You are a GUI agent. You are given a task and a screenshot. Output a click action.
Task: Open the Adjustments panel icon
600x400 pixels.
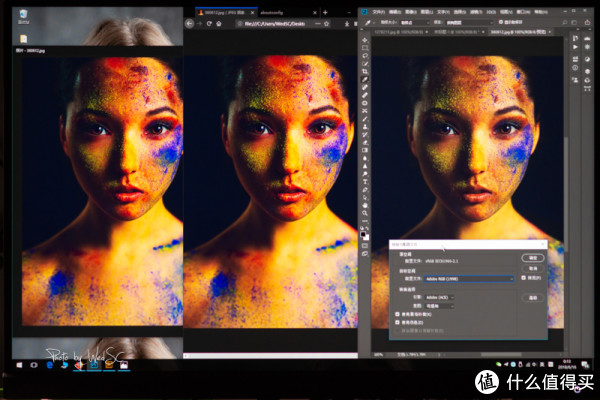(587, 59)
